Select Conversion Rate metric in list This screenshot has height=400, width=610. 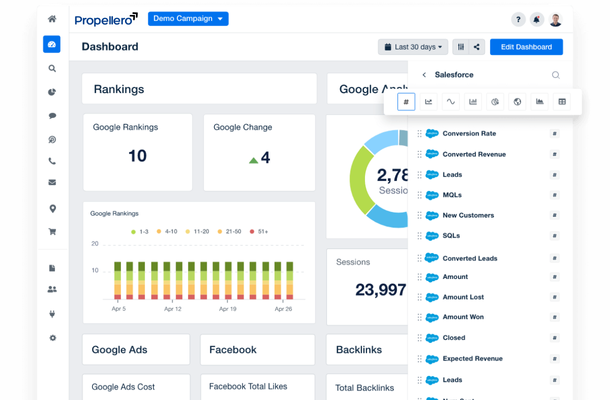(x=468, y=133)
